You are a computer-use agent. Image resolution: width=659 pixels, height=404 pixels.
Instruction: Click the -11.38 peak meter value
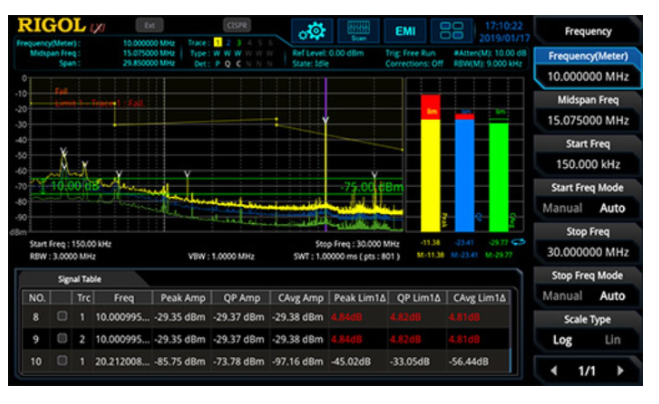pyautogui.click(x=430, y=243)
